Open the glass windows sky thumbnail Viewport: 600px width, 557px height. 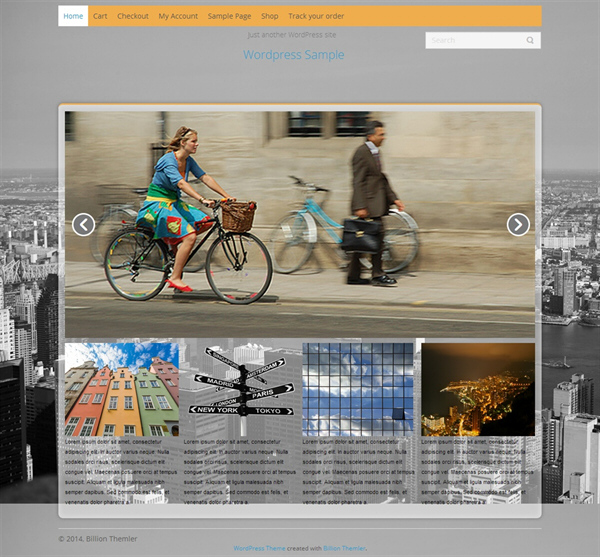pos(358,389)
